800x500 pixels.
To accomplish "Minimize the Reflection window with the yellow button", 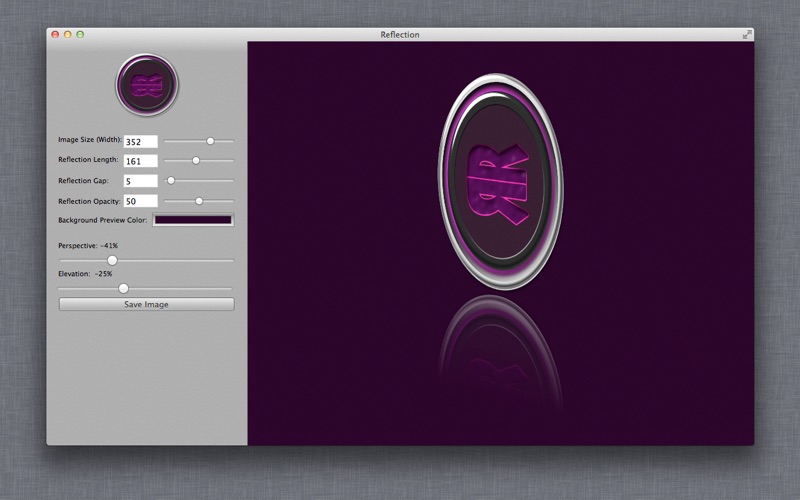I will pyautogui.click(x=67, y=34).
